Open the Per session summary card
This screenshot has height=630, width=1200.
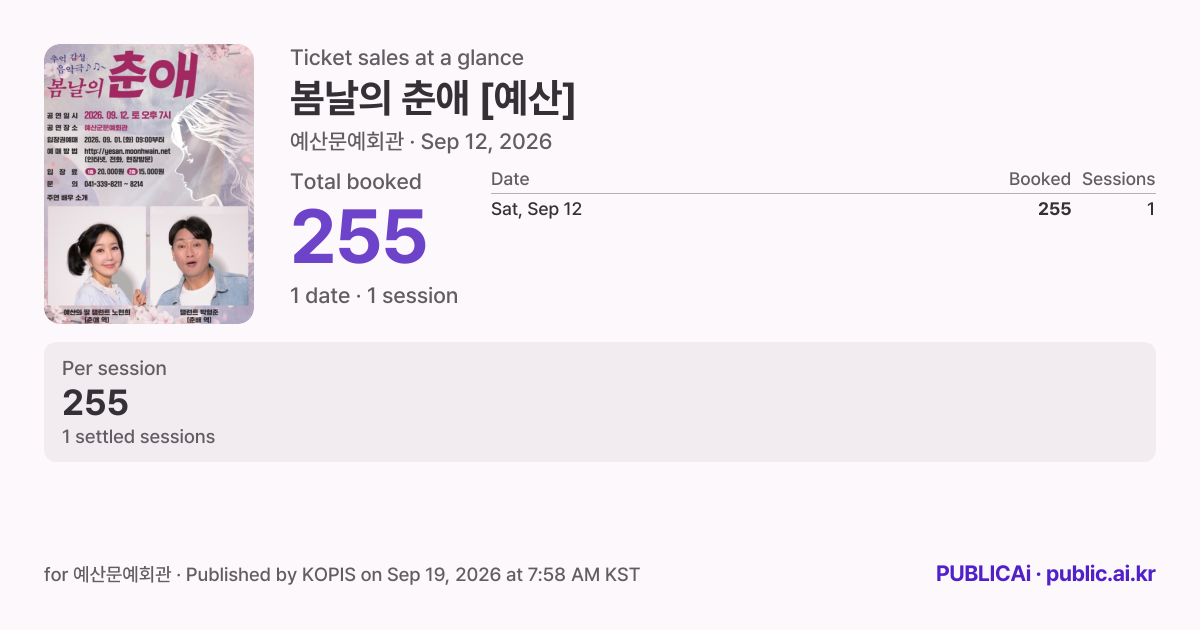[600, 402]
